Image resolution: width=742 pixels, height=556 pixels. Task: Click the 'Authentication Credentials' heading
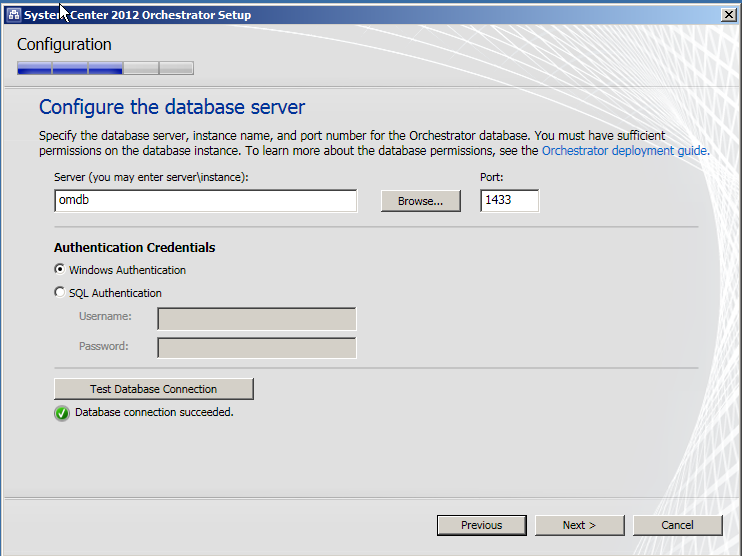134,247
